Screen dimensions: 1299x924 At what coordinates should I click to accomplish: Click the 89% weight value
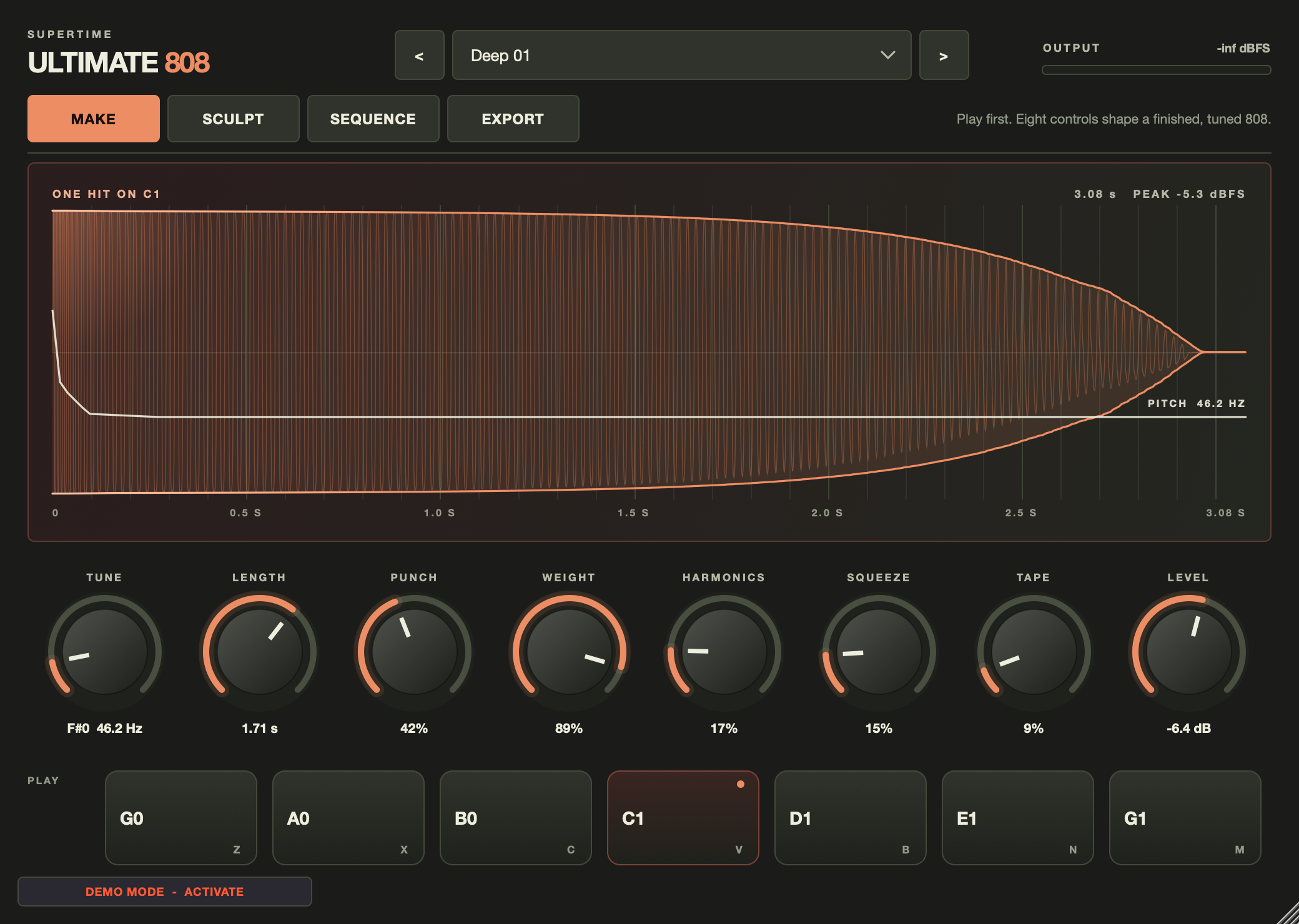569,728
